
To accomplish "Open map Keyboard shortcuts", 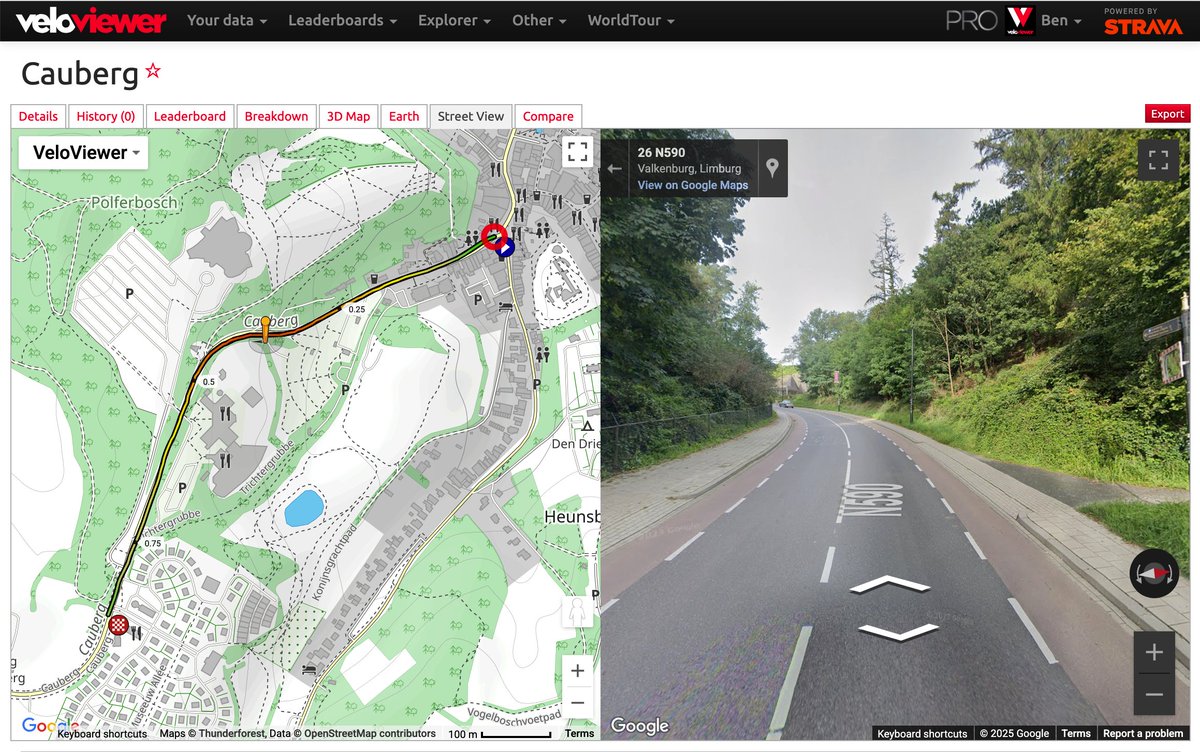I will click(x=102, y=733).
